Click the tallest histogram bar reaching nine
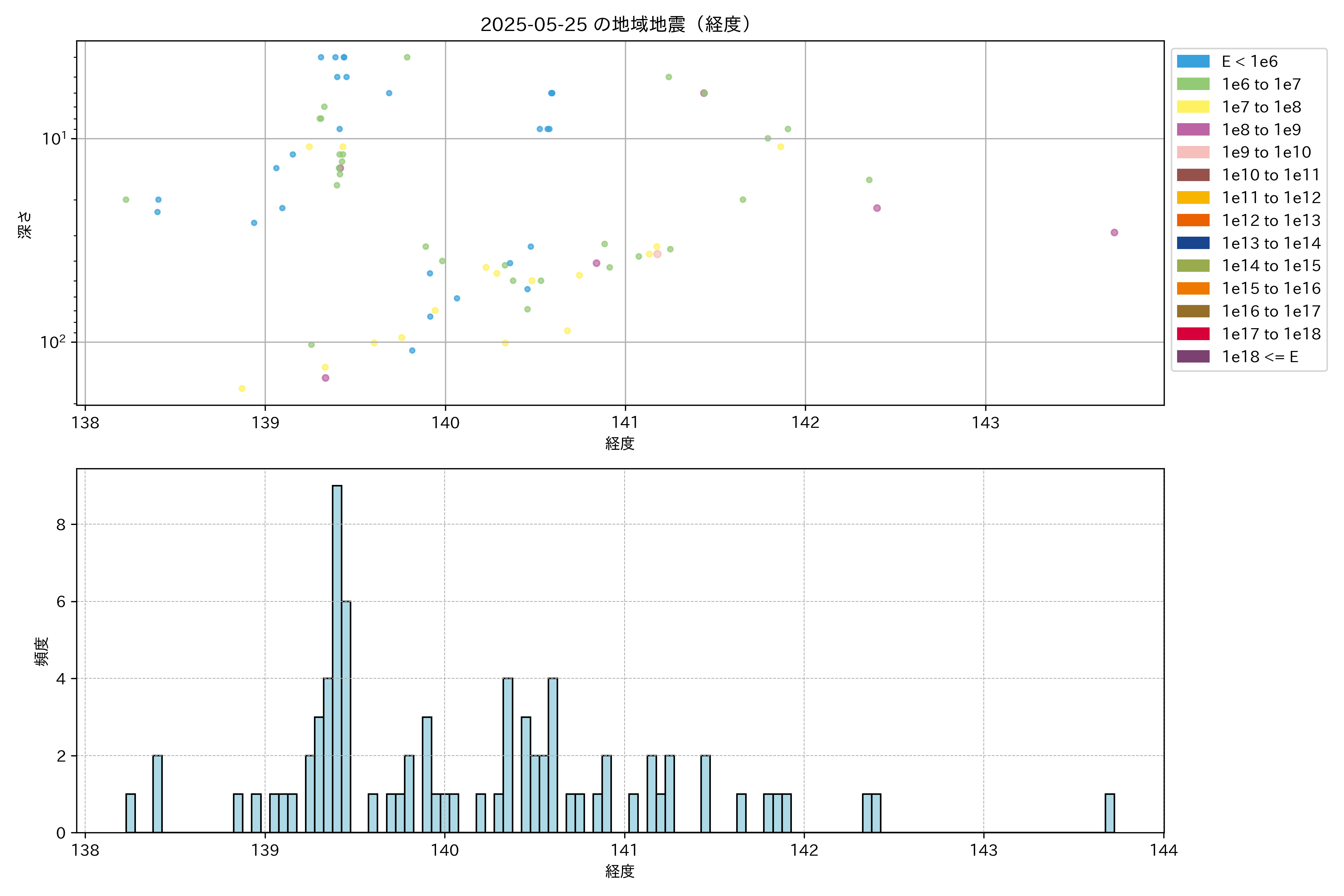Image resolution: width=1344 pixels, height=896 pixels. coord(337,657)
